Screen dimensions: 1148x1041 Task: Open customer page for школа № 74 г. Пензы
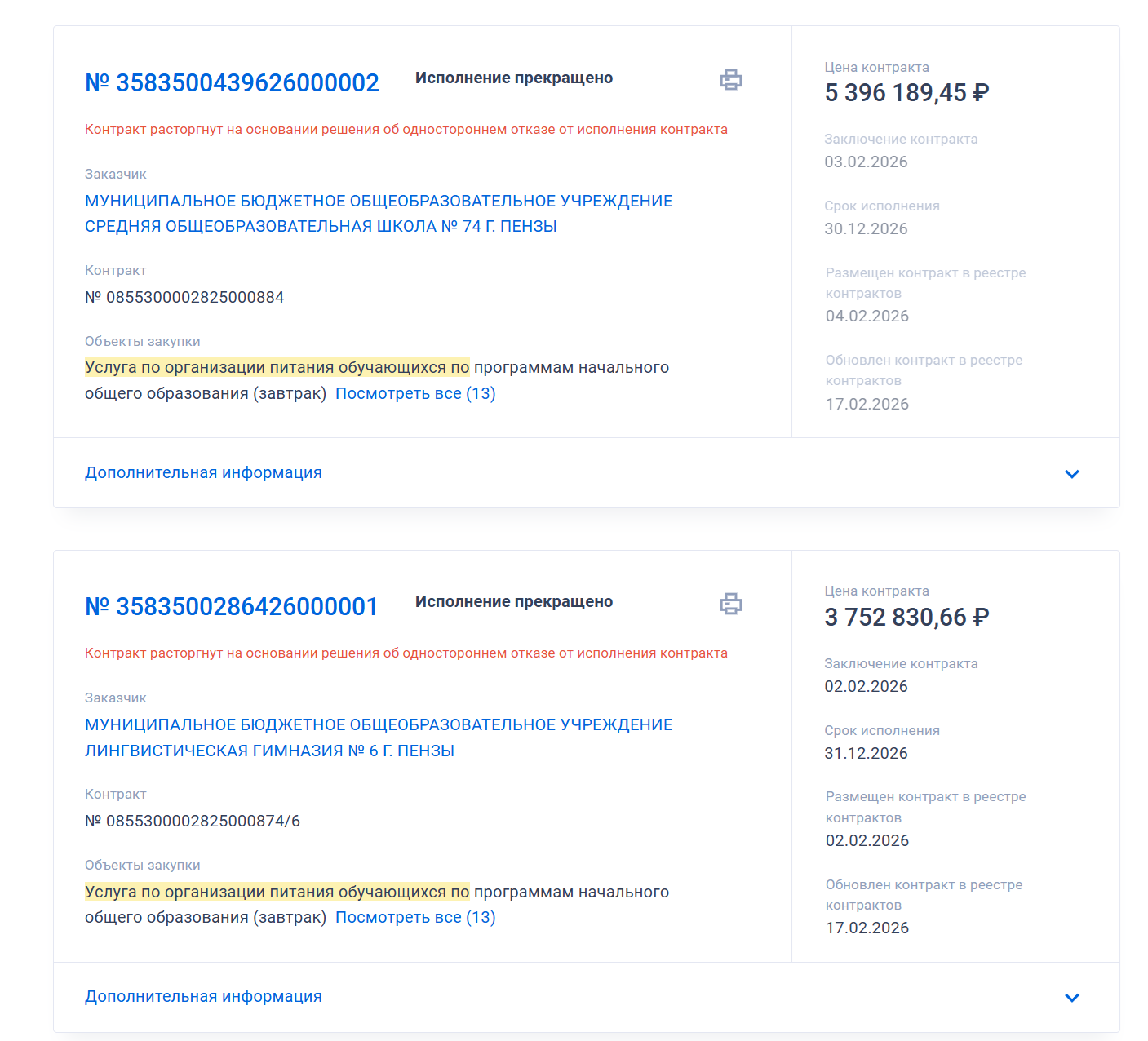tap(379, 214)
